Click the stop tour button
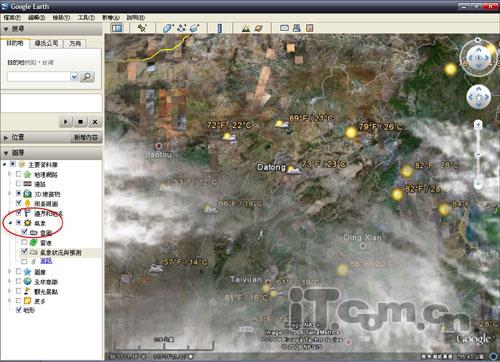 pos(80,122)
